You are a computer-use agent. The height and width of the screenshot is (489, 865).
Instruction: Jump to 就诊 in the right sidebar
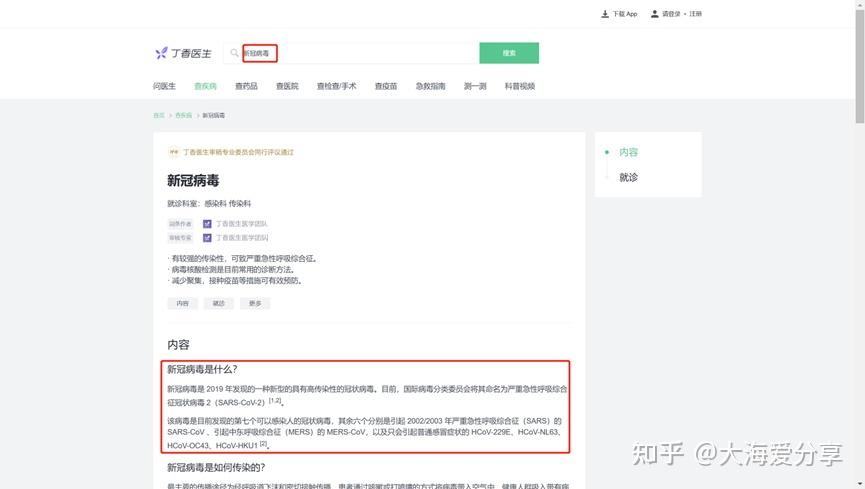628,177
